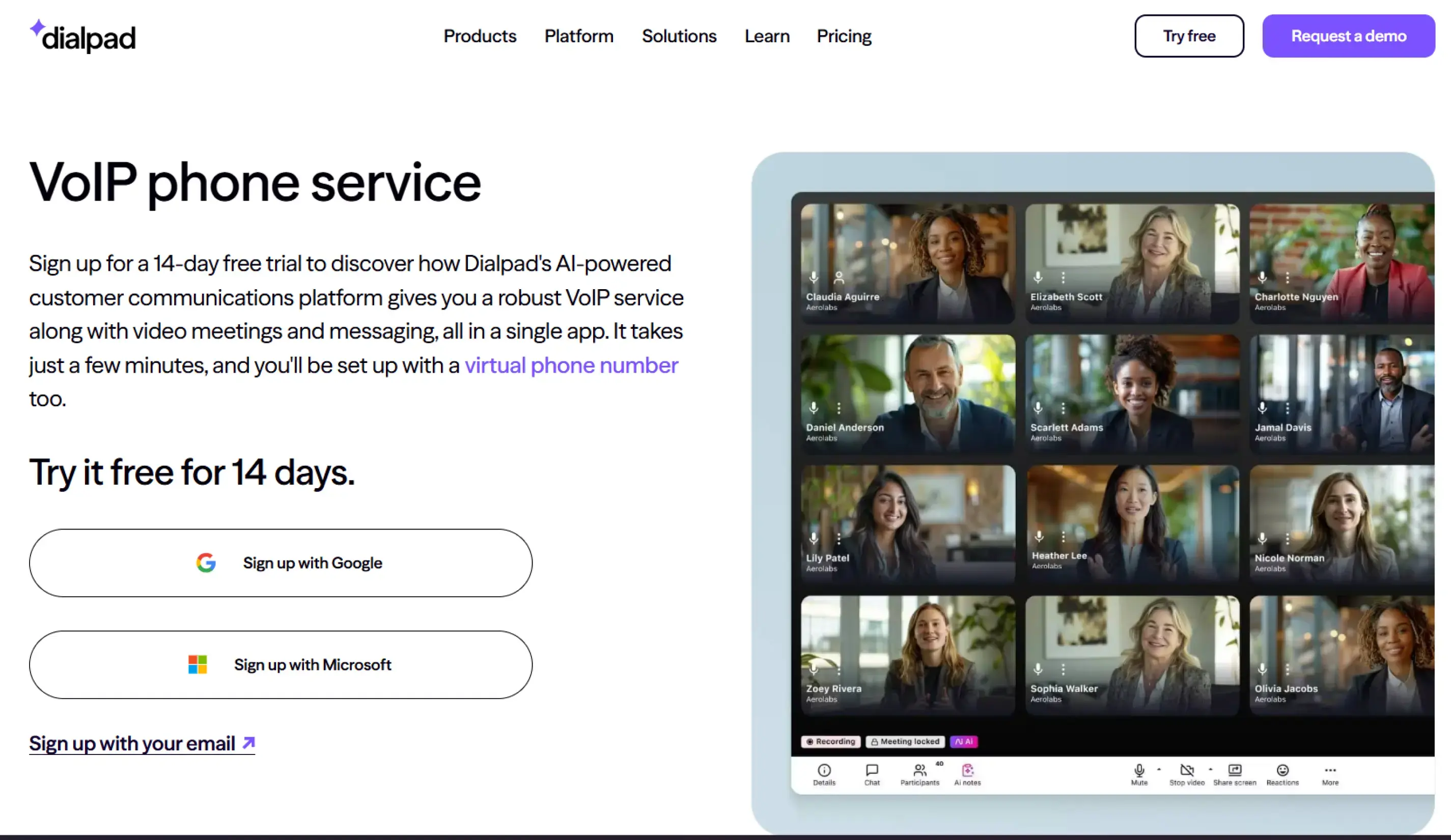Open Charlotte Nguyen's three-dot menu
The image size is (1451, 840).
(x=1288, y=277)
